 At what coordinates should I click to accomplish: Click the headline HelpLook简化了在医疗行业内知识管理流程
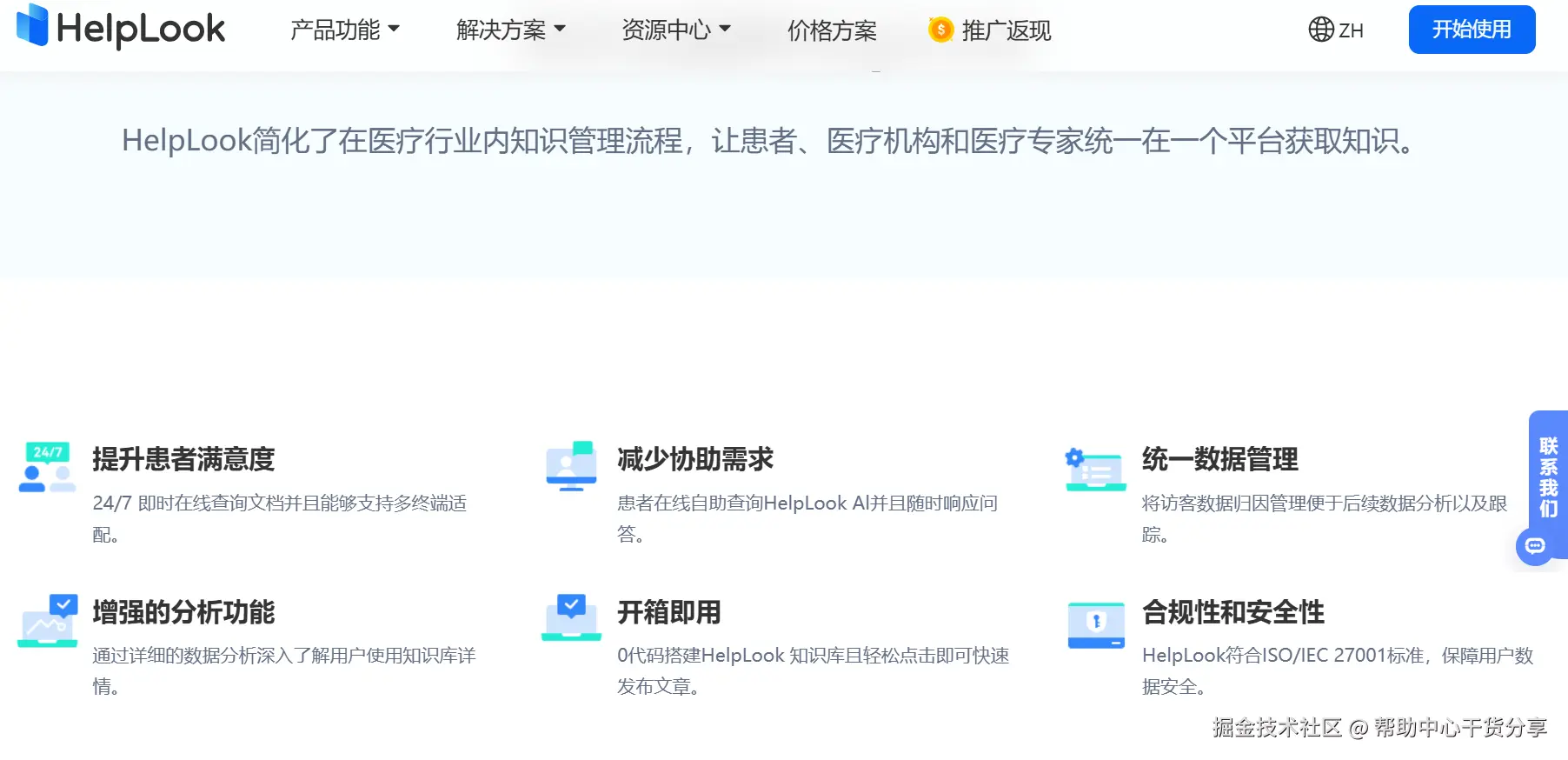tap(770, 140)
